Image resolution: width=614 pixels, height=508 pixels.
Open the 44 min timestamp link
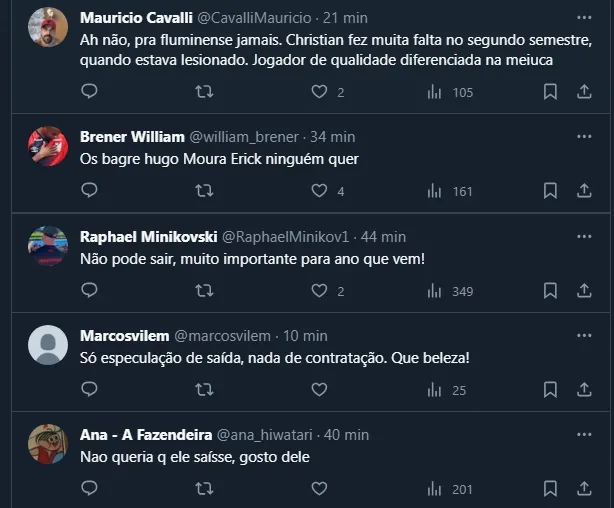[x=383, y=237]
